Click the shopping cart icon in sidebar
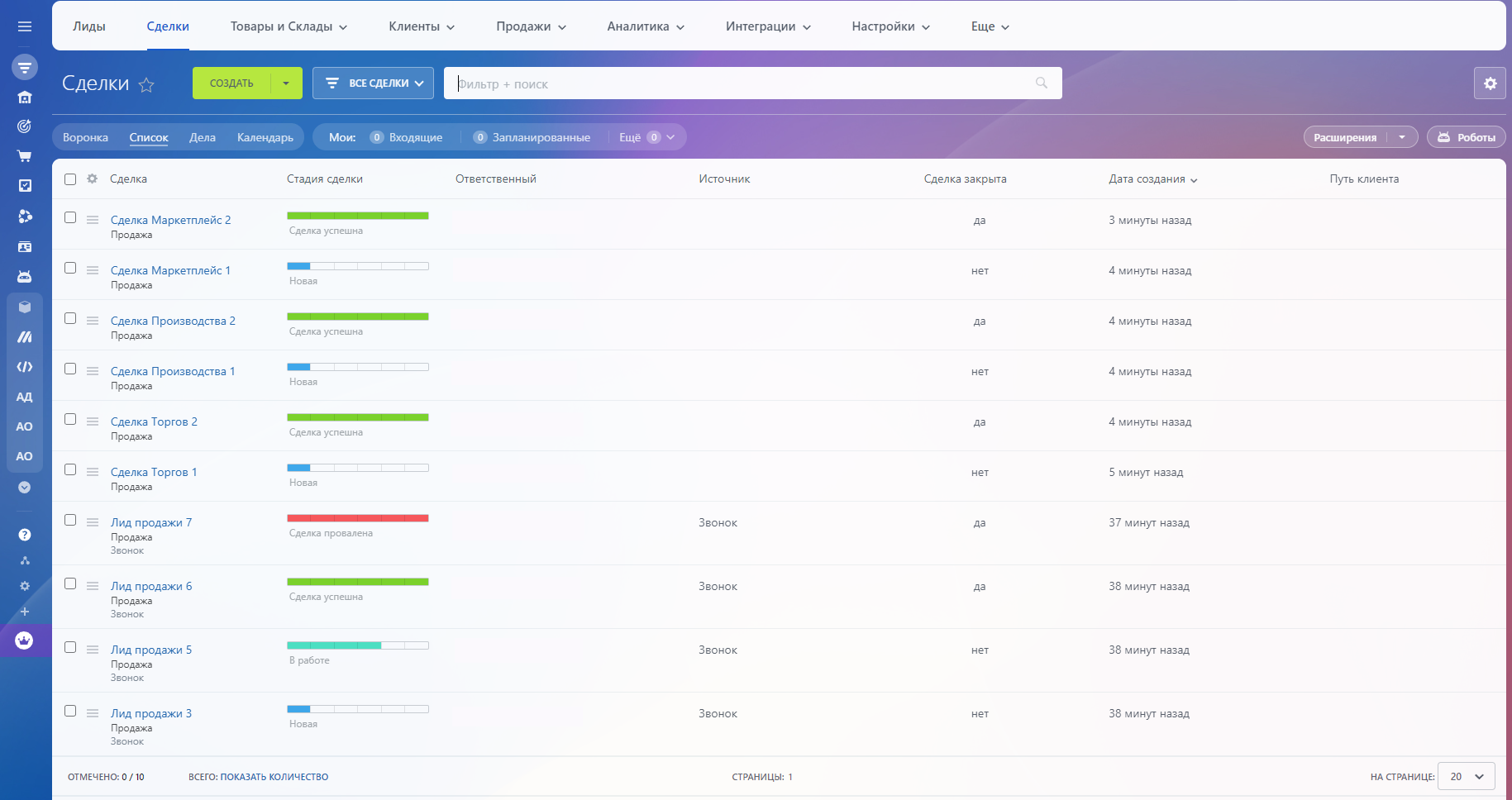The height and width of the screenshot is (800, 1512). tap(25, 156)
